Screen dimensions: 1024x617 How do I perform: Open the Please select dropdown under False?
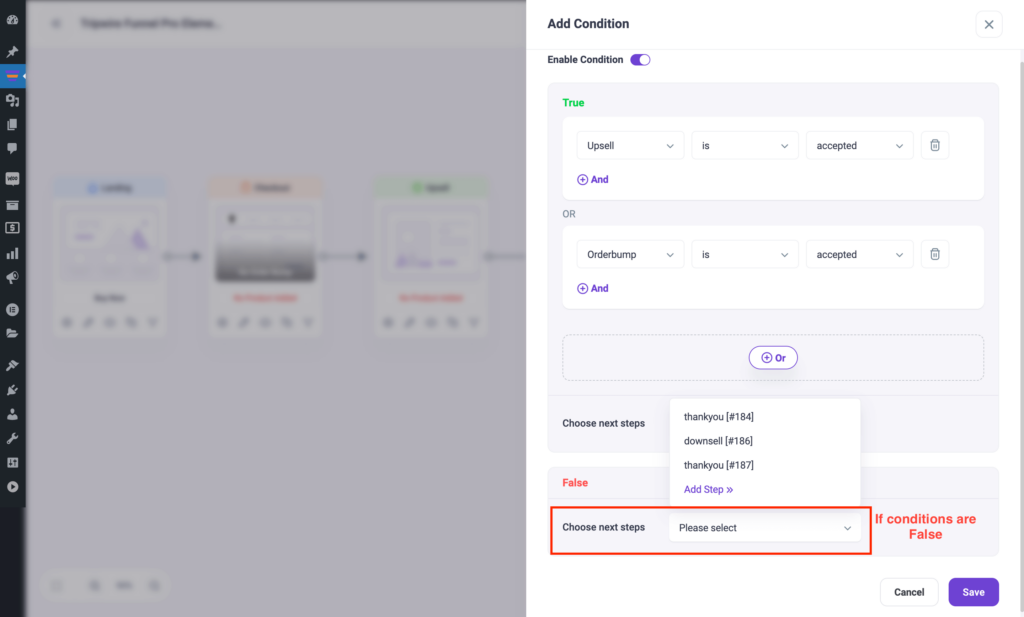click(765, 527)
